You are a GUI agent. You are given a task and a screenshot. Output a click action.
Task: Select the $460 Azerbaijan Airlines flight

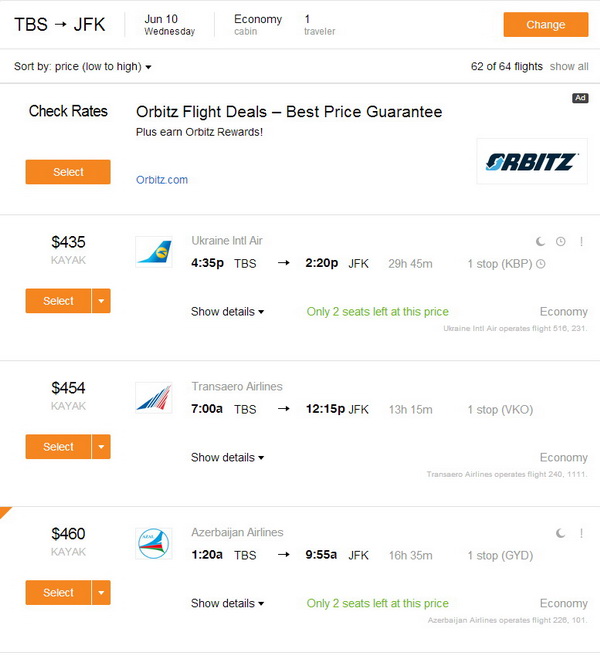pyautogui.click(x=58, y=593)
